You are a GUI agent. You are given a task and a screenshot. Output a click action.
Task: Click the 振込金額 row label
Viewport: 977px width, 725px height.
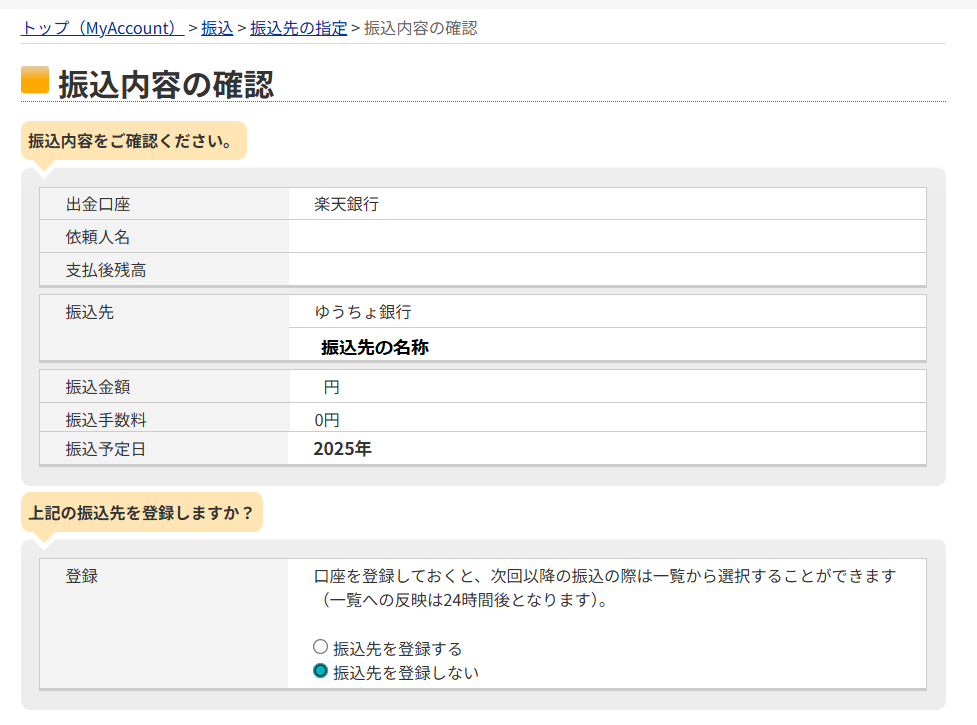(98, 387)
